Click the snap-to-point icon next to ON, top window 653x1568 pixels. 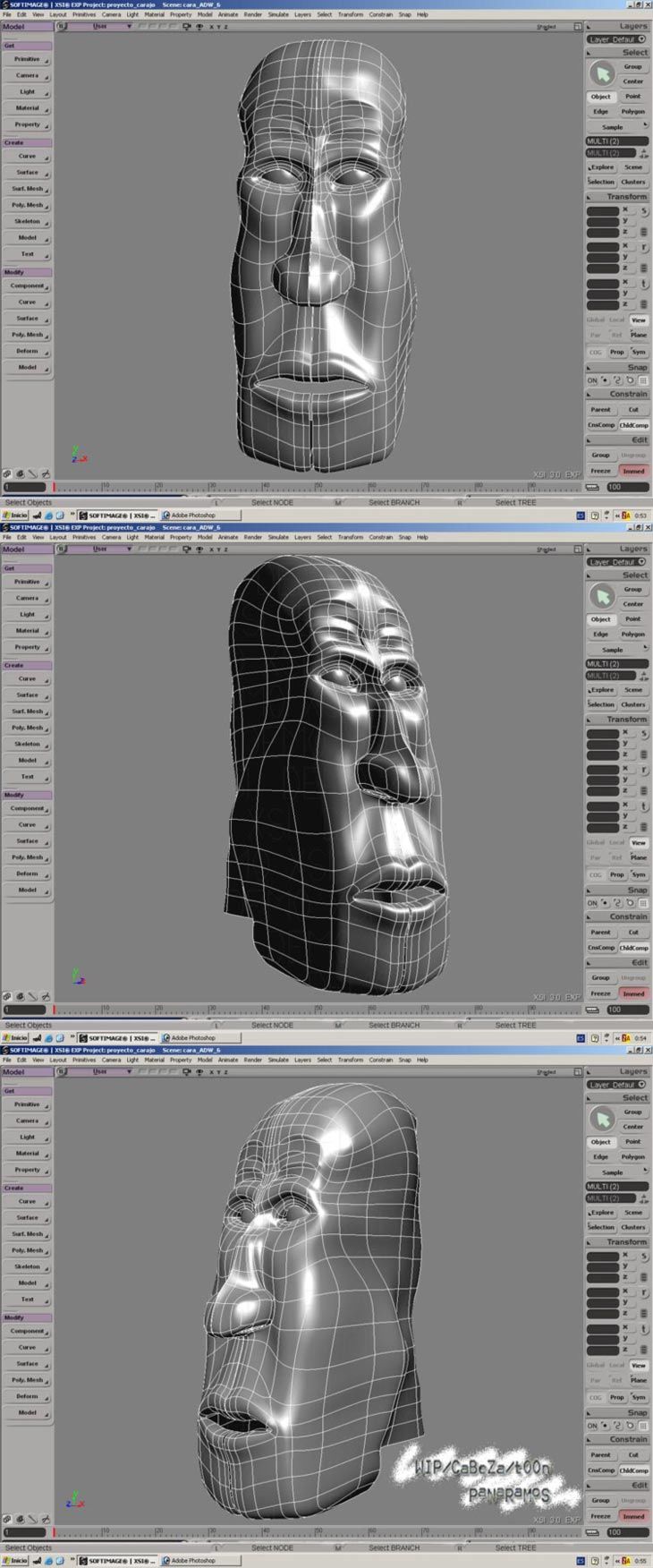(605, 380)
